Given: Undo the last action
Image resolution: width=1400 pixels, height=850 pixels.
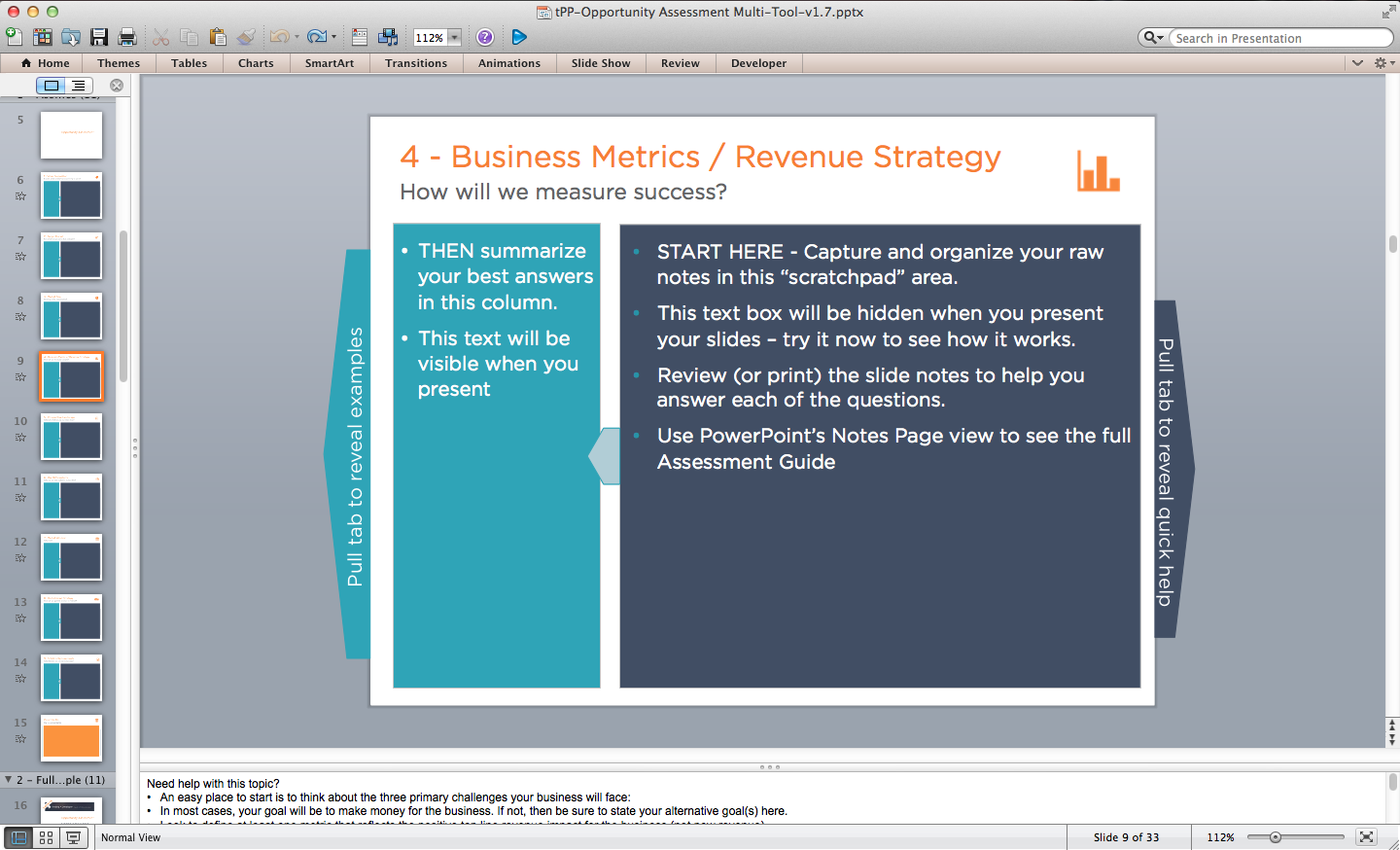Looking at the screenshot, I should (280, 37).
